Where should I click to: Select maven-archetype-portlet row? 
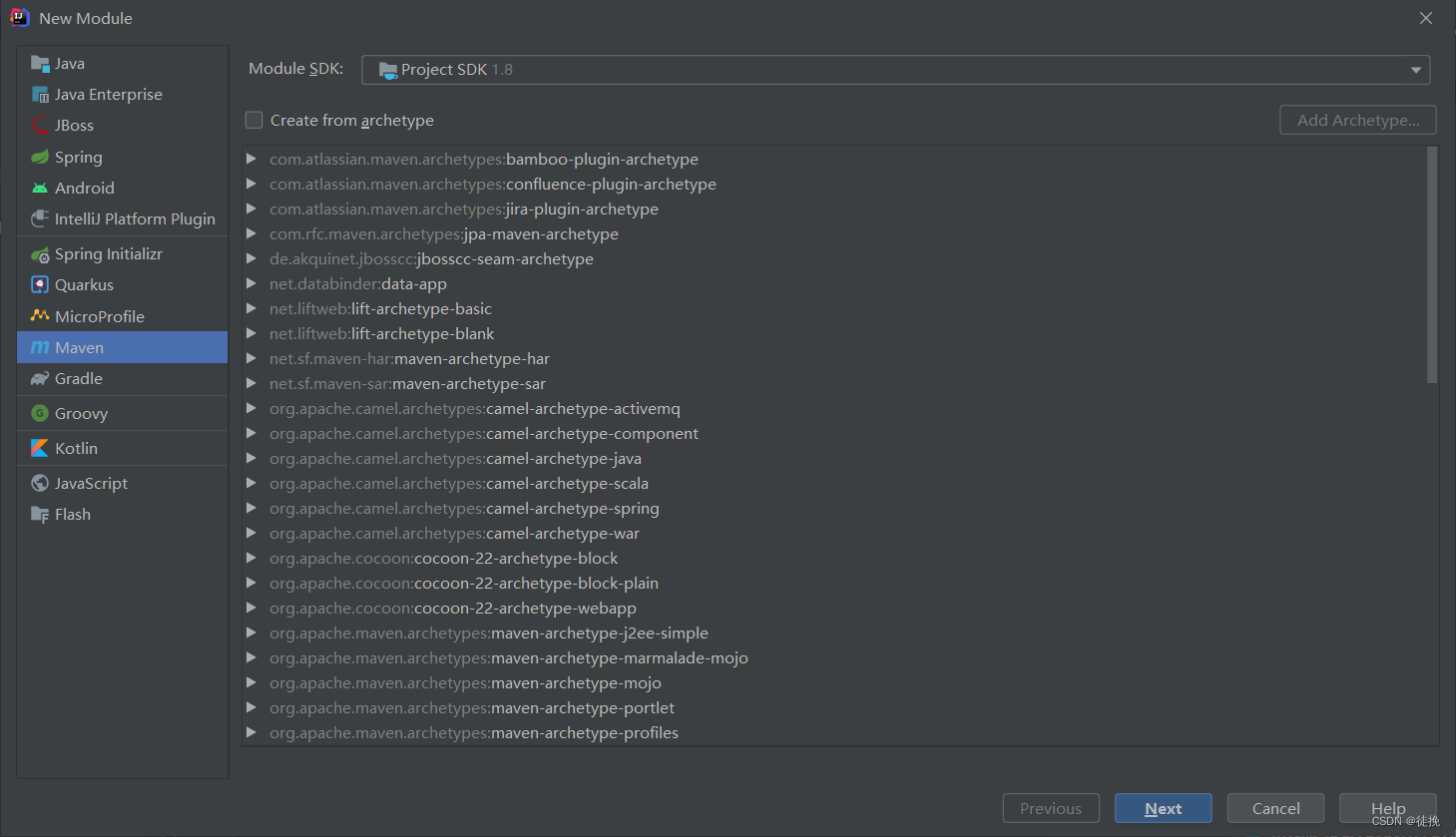tap(834, 708)
